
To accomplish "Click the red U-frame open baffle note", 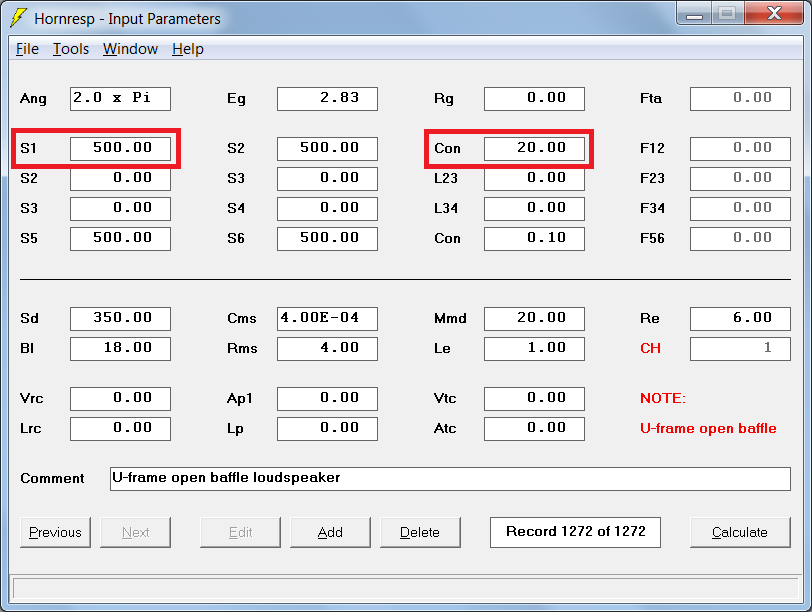I will point(708,429).
